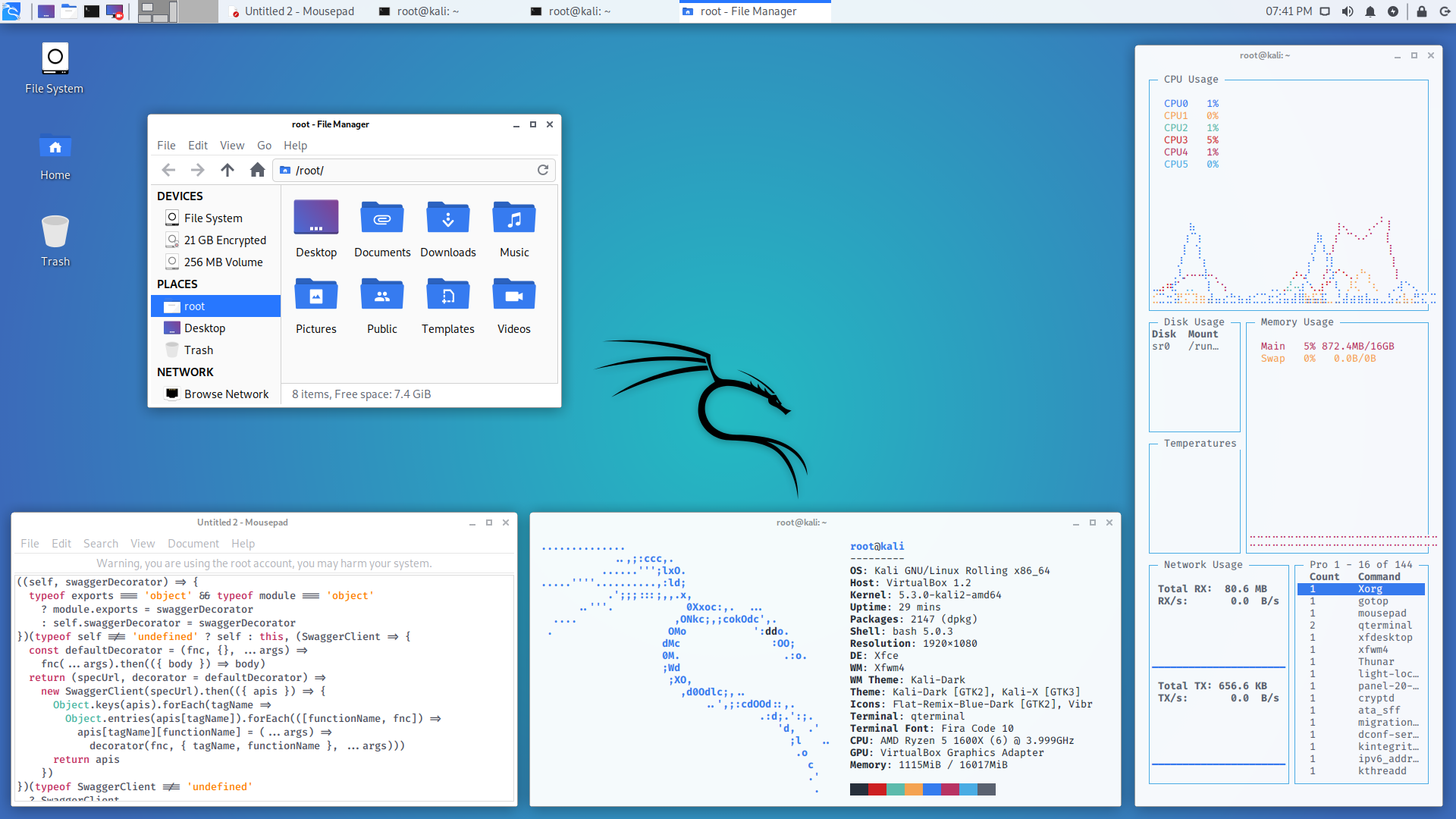
Task: Open the Search menu in Mousepad
Action: [101, 544]
